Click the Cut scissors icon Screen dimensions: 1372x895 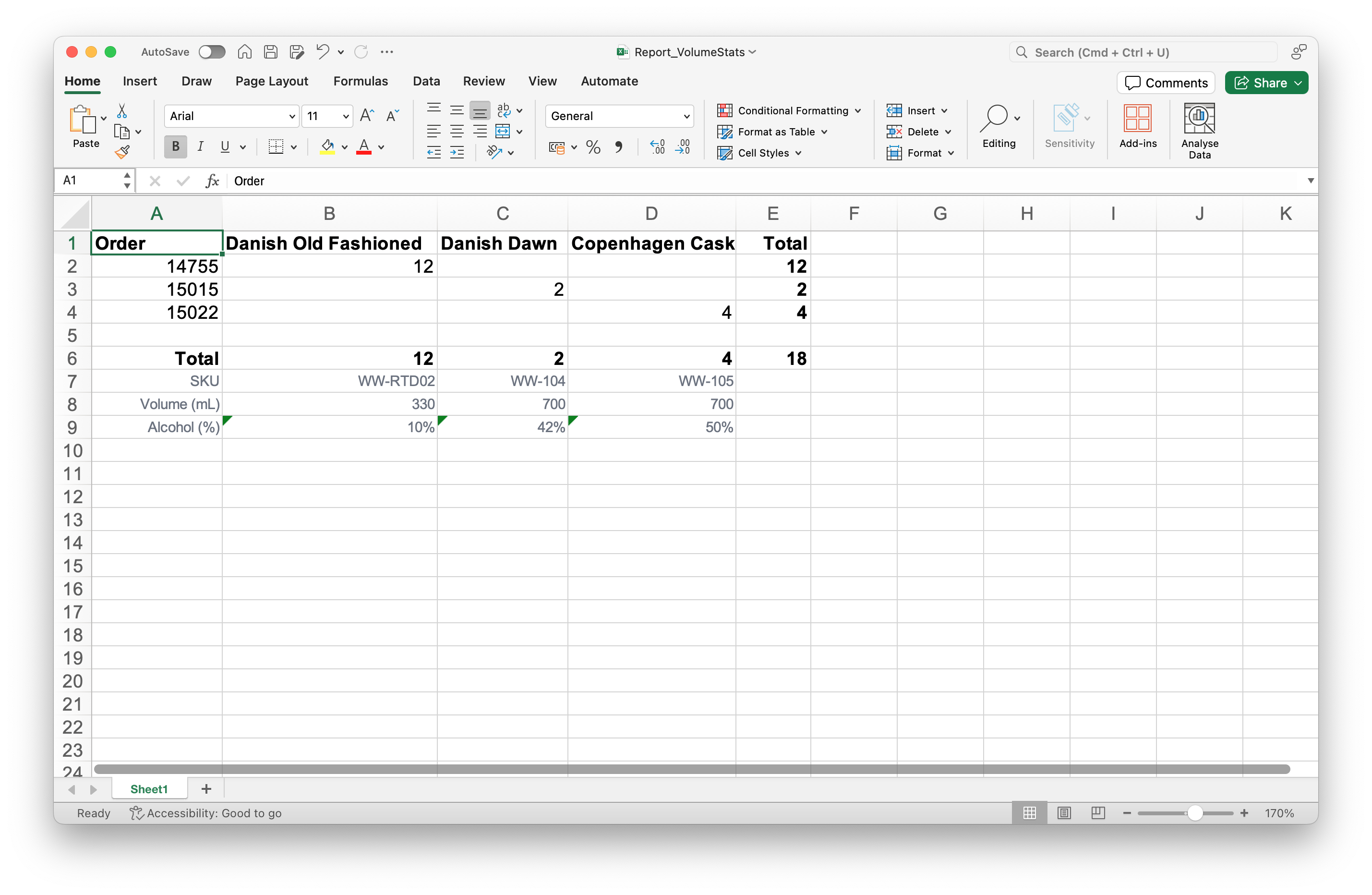[121, 111]
